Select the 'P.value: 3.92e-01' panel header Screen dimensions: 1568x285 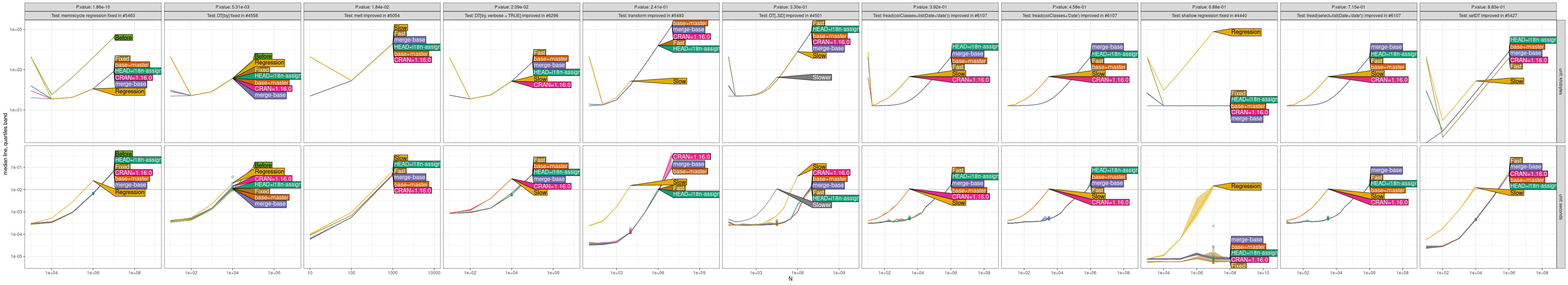(x=929, y=7)
